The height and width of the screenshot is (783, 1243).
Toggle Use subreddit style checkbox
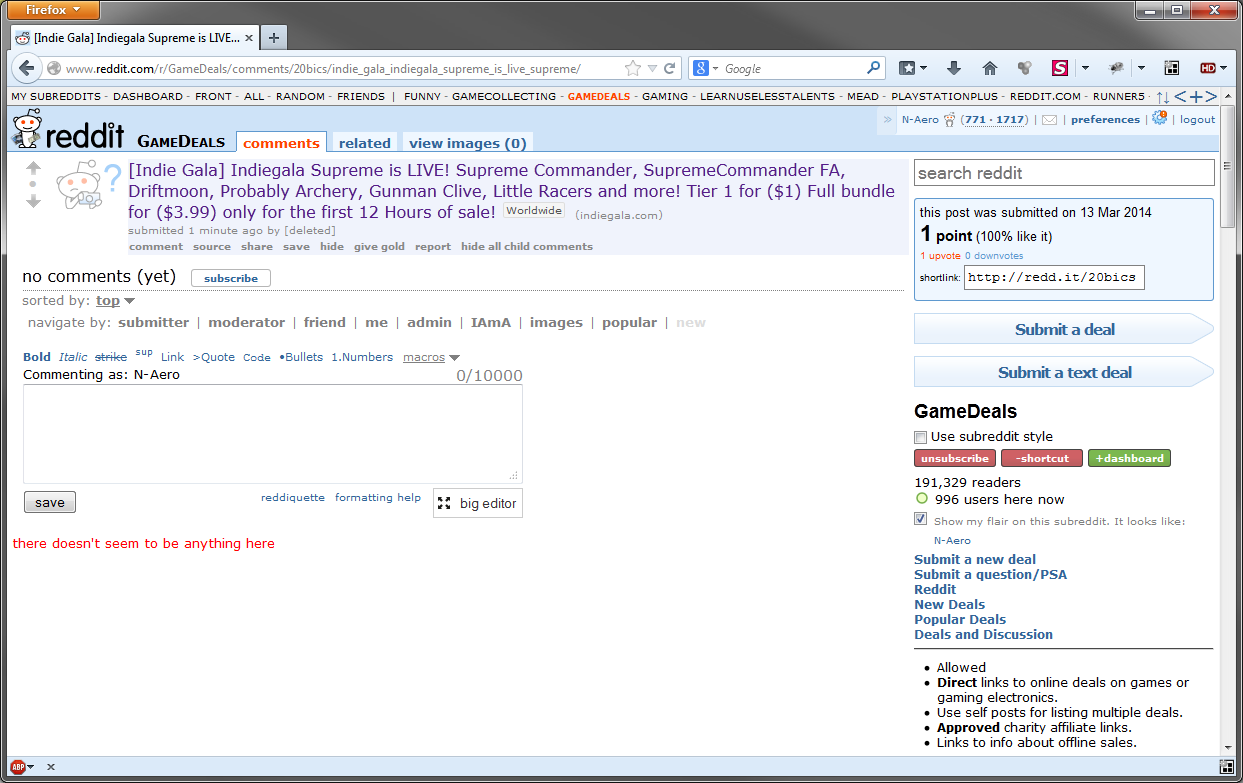(920, 437)
